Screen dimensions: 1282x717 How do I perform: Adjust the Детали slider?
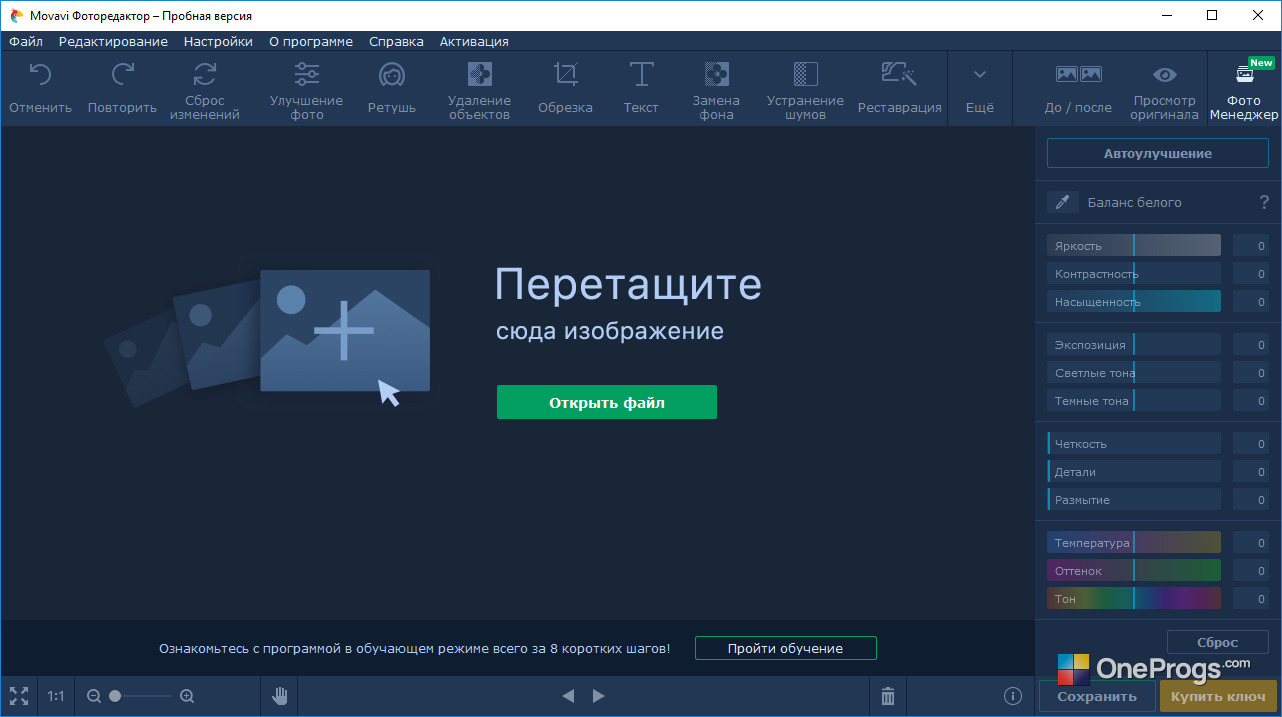point(1134,472)
